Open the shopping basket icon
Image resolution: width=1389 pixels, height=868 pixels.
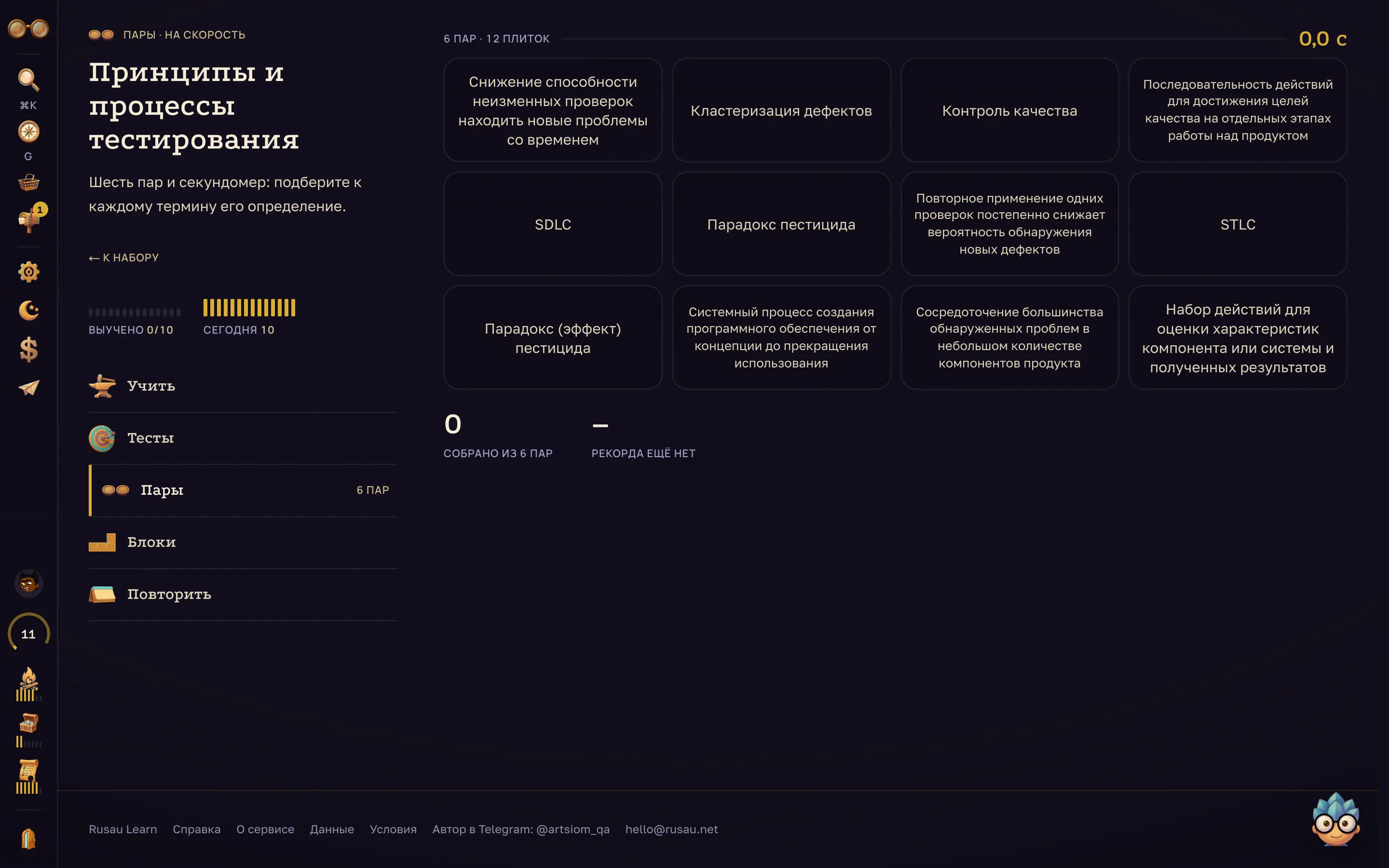pos(28,183)
